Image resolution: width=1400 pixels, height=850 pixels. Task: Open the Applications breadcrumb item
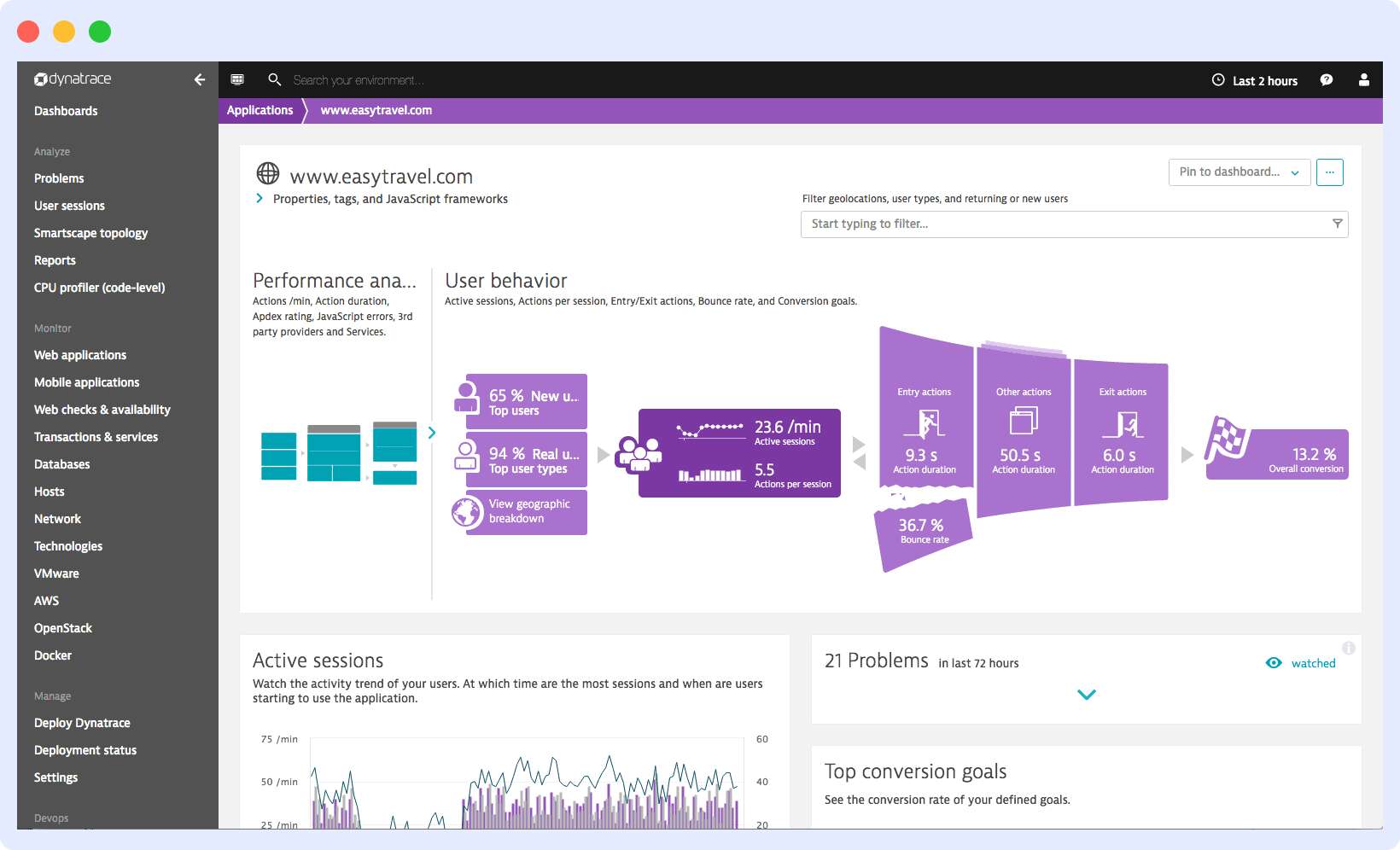tap(260, 110)
